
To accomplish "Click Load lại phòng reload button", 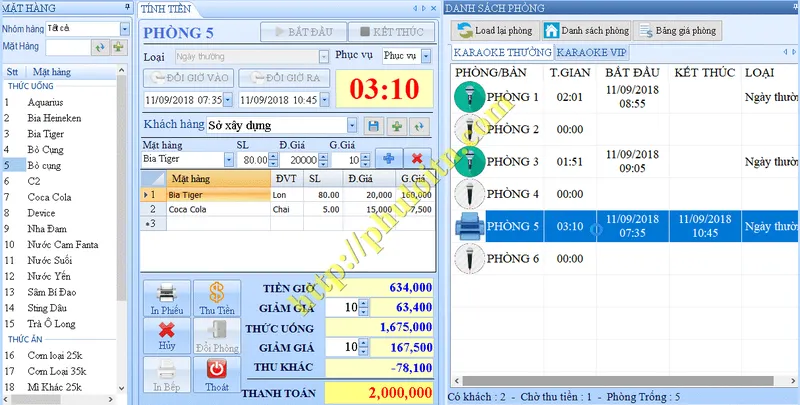I will pyautogui.click(x=495, y=31).
